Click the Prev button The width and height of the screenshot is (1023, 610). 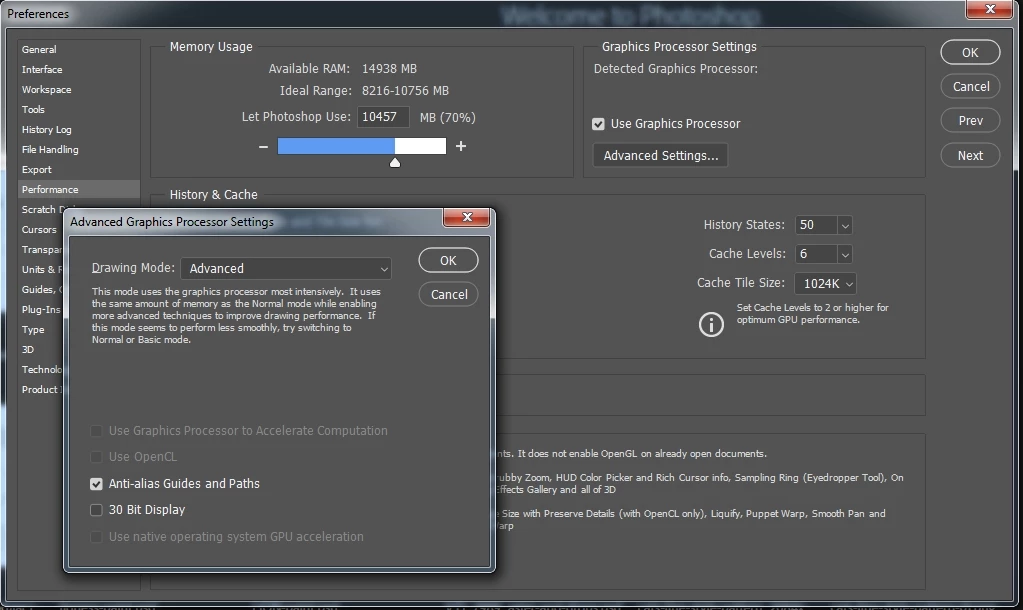[x=970, y=121]
